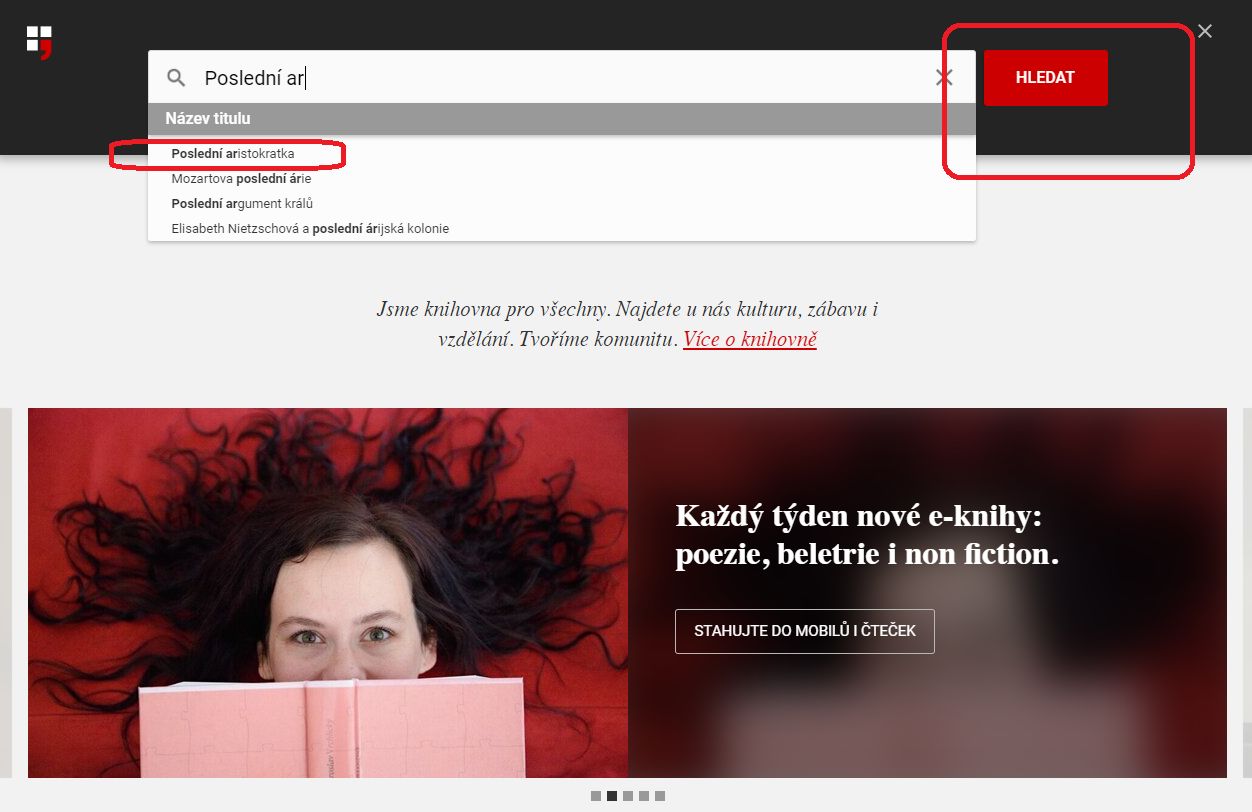Go to the first carousel slide dot

(x=596, y=796)
